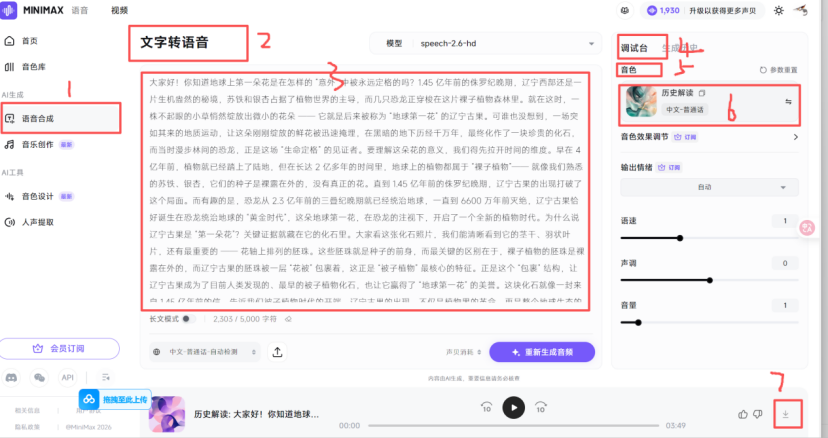This screenshot has width=828, height=438.
Task: Click the 音量 value field showing 1
Action: click(x=785, y=305)
